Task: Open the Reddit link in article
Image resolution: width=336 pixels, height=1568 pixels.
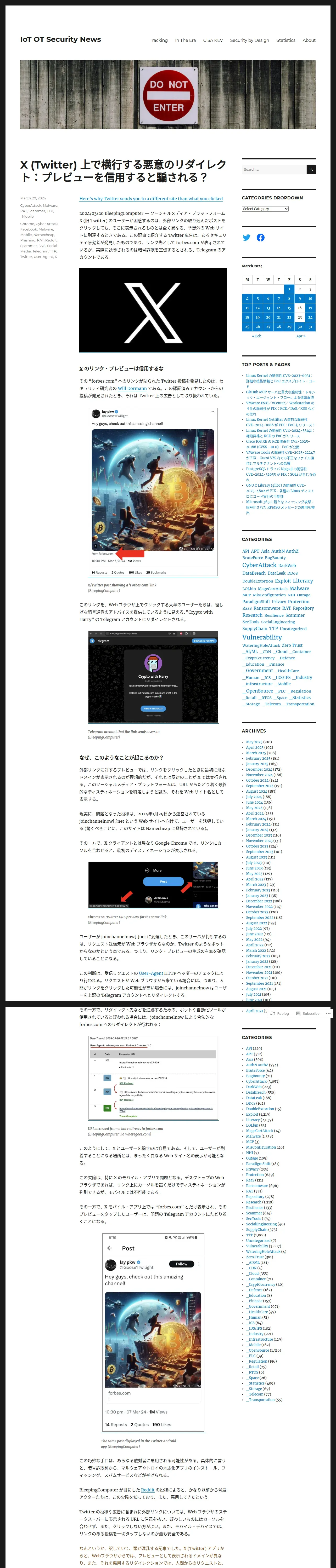Action: coord(148,1490)
